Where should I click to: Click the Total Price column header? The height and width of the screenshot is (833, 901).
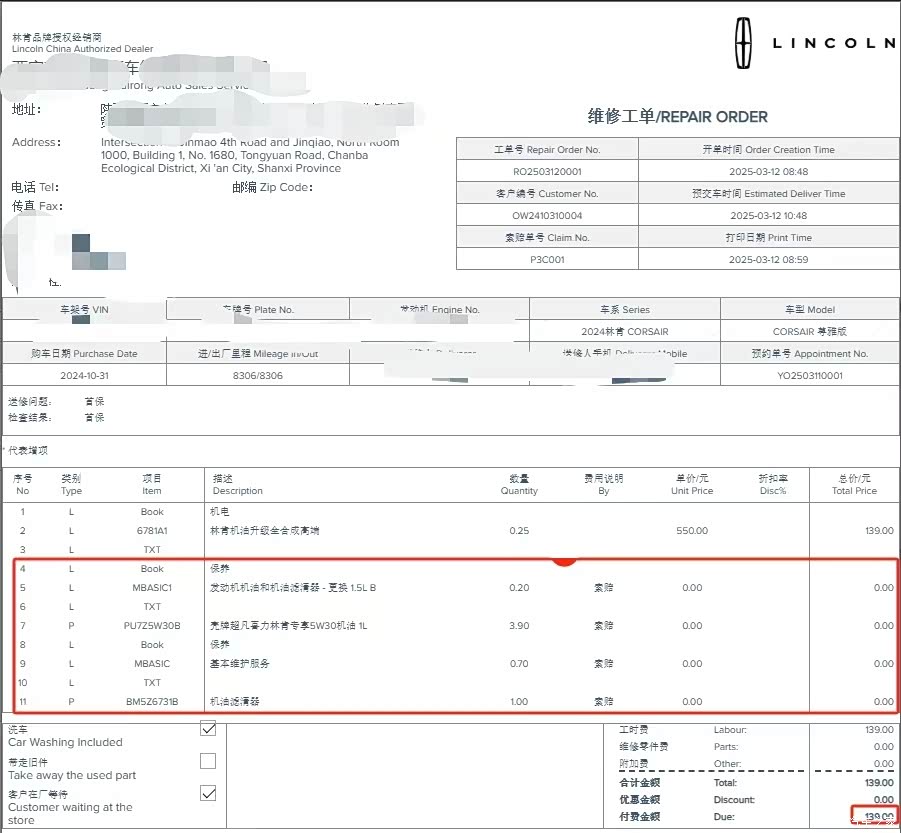click(x=853, y=485)
